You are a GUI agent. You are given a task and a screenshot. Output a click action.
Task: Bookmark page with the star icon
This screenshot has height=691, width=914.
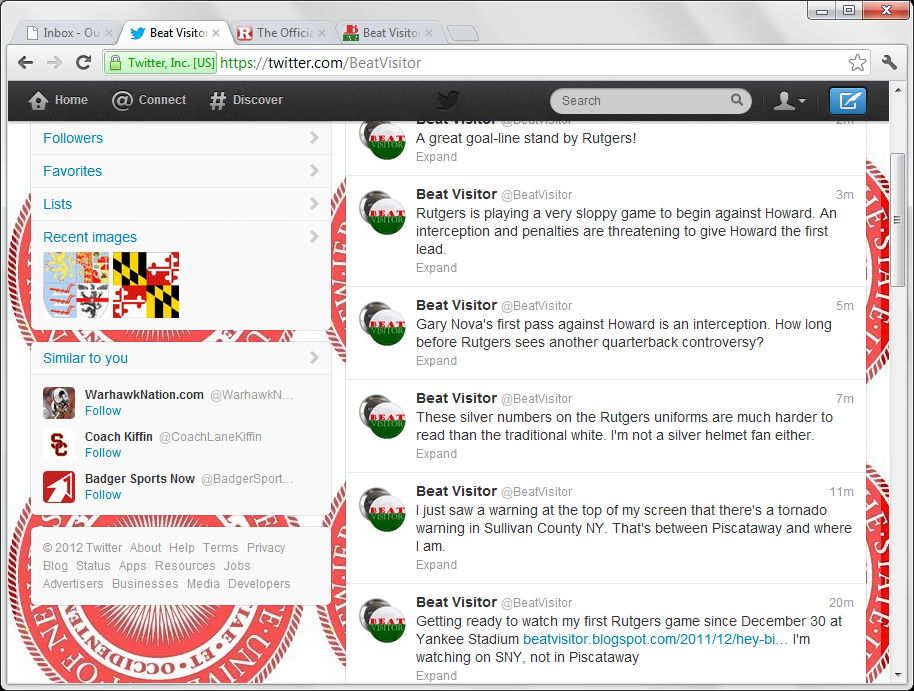[857, 62]
